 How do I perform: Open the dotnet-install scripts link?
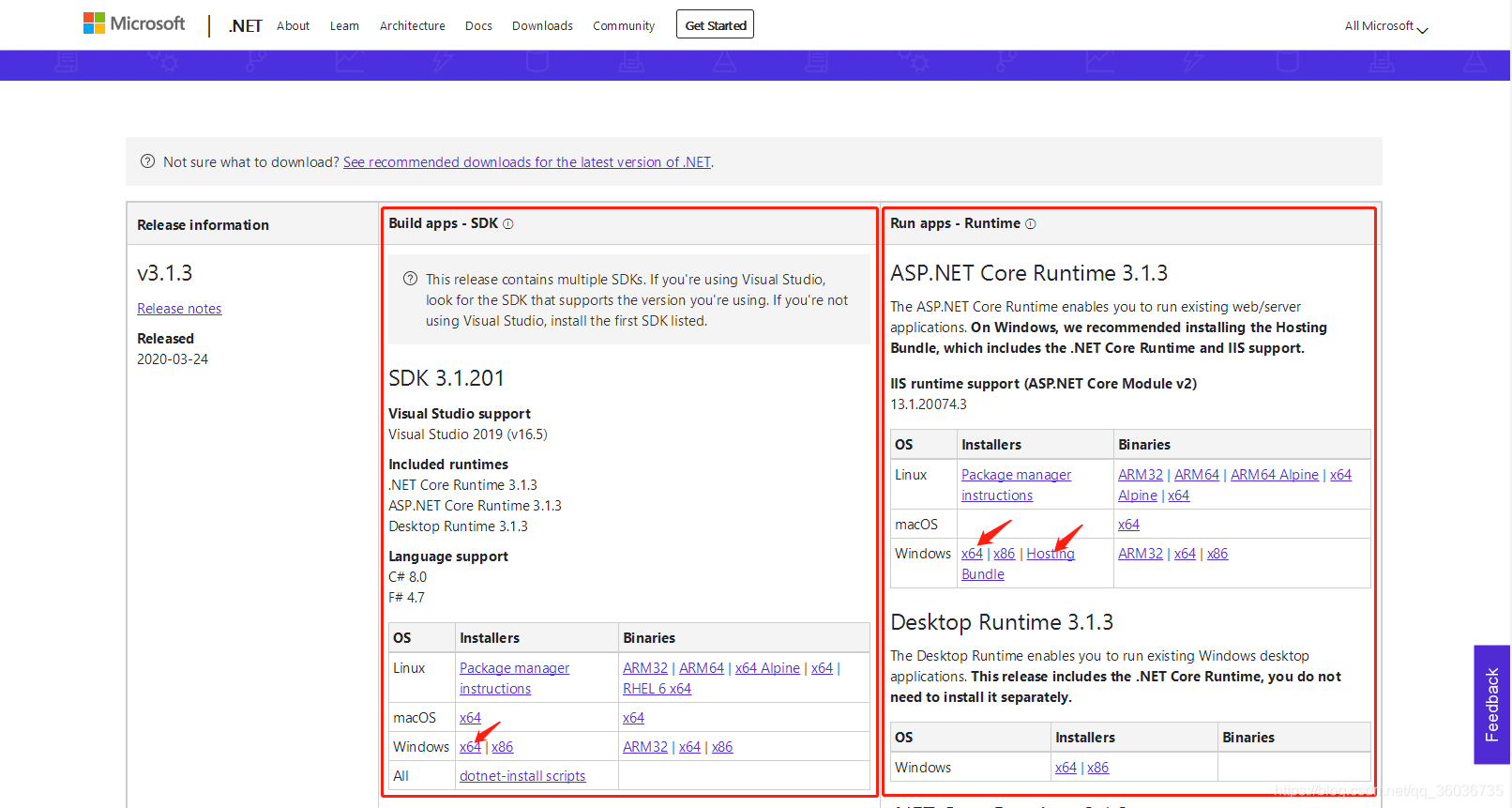[522, 776]
